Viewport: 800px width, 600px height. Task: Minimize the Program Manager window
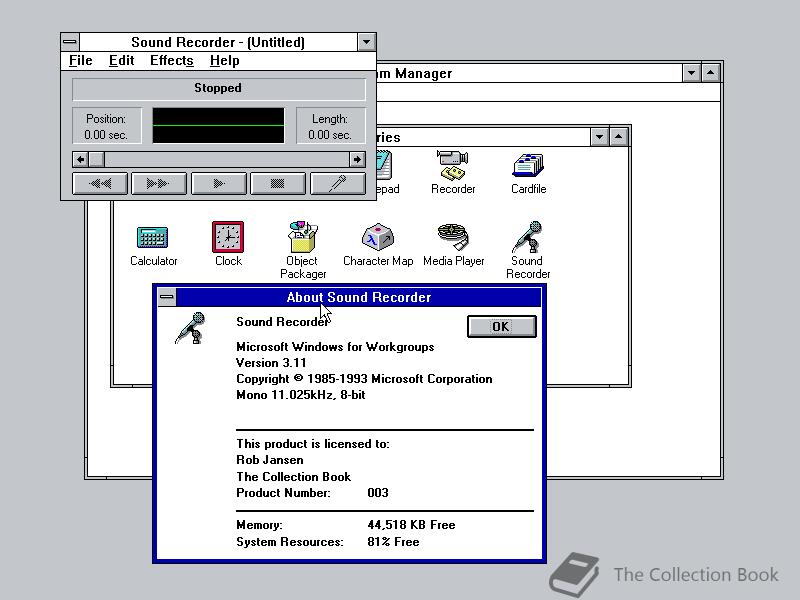click(x=691, y=73)
